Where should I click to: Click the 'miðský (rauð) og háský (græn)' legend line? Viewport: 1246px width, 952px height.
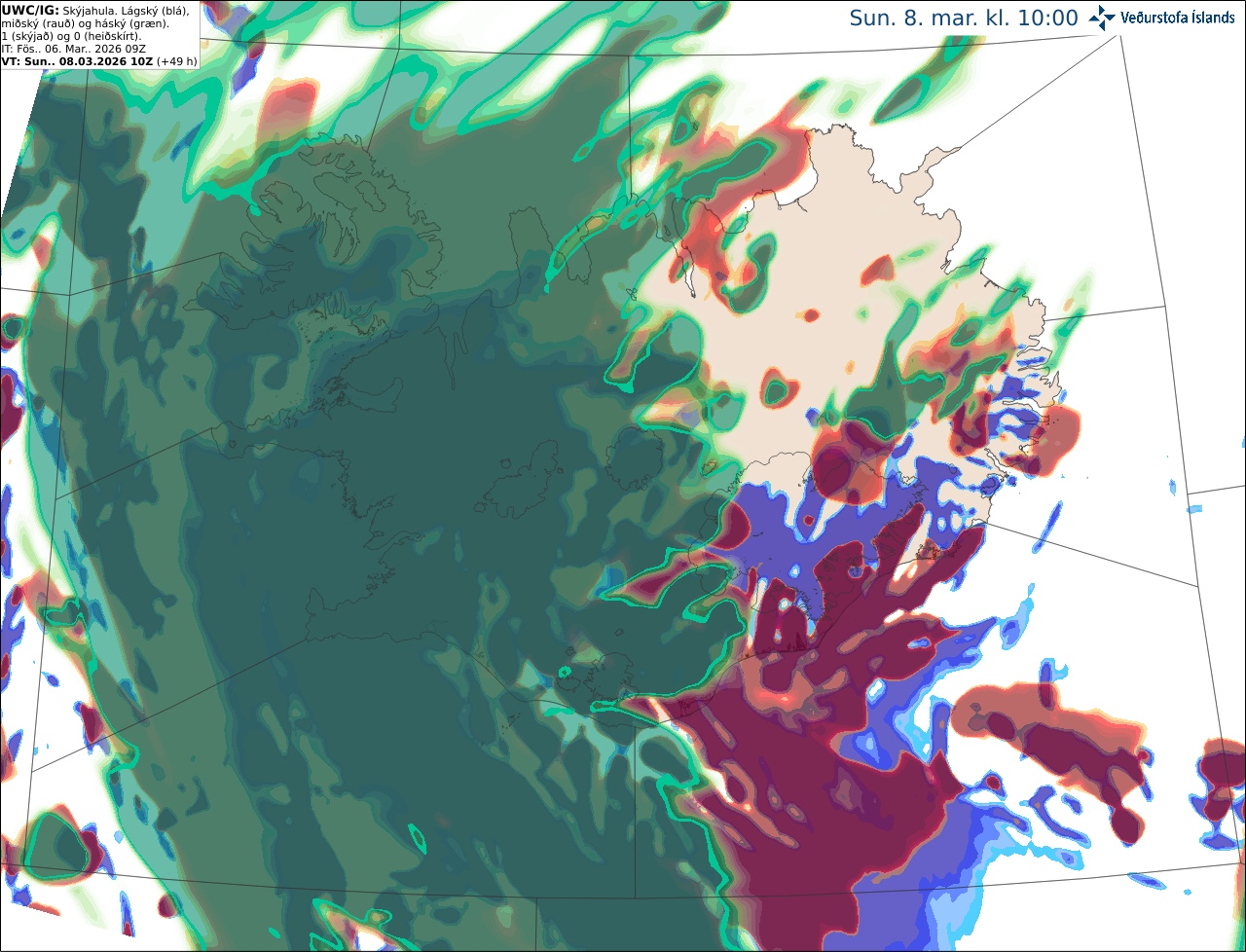coord(86,23)
